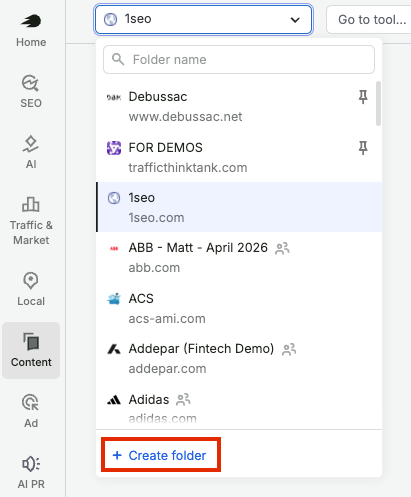411x497 pixels.
Task: Open the SEO toolkit icon
Action: 31,92
